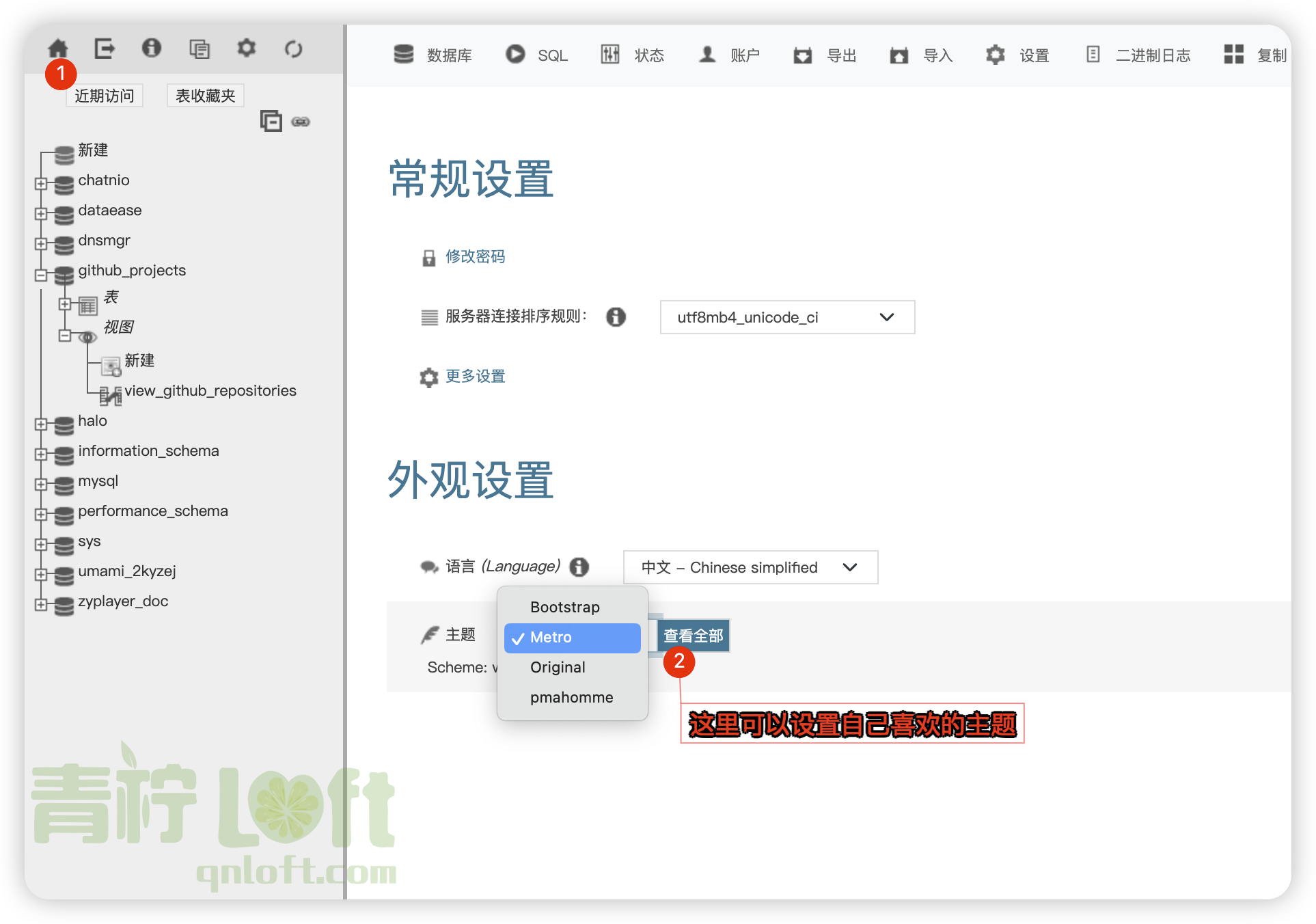Click info icon beside Language label
1316x924 pixels.
coord(579,567)
